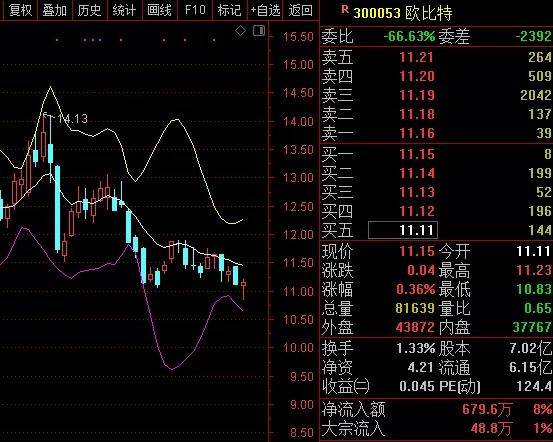This screenshot has width=553, height=442.
Task: Open the 复权 adjustment menu
Action: [20, 10]
